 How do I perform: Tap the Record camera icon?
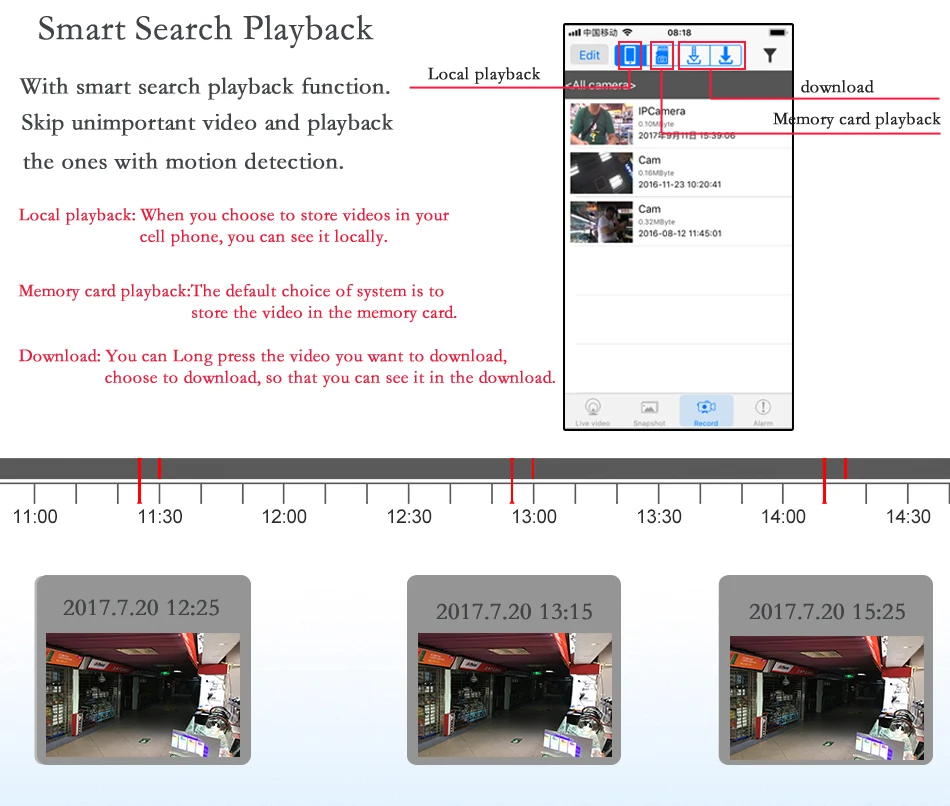pyautogui.click(x=706, y=407)
